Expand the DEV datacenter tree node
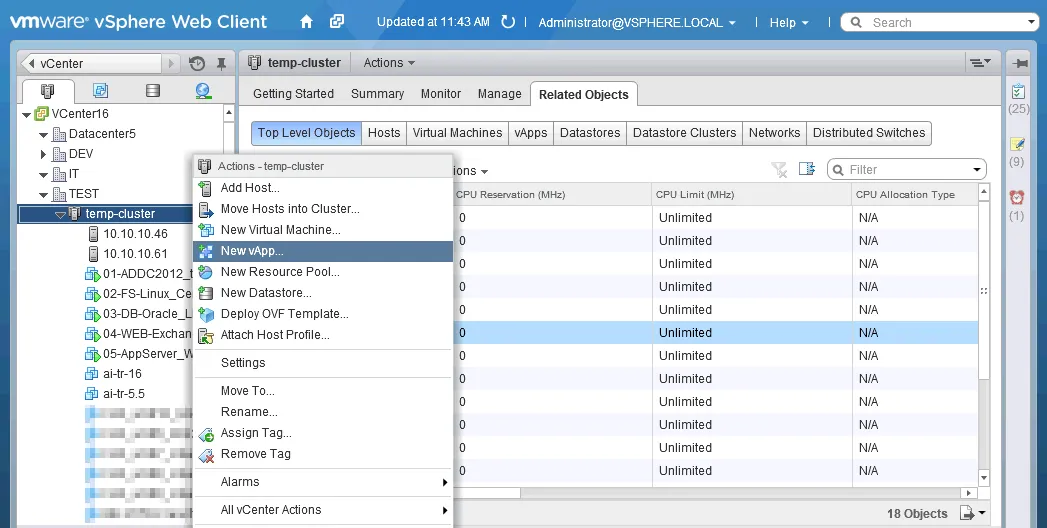The image size is (1047, 528). click(44, 154)
